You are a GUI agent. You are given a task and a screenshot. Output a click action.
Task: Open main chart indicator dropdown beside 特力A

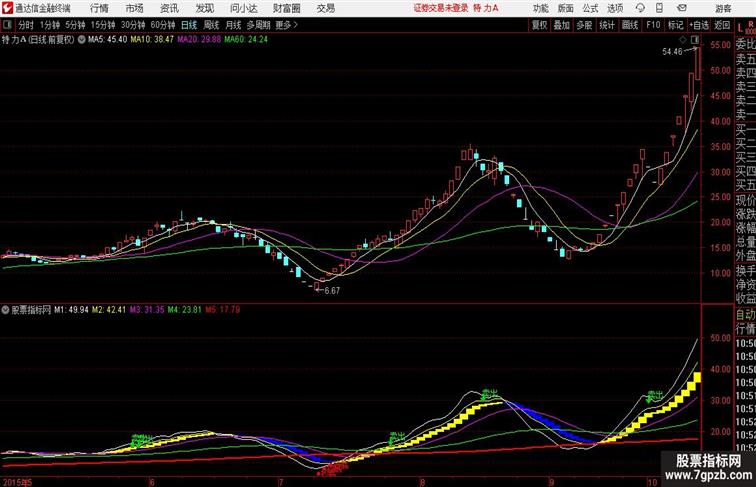pyautogui.click(x=81, y=40)
